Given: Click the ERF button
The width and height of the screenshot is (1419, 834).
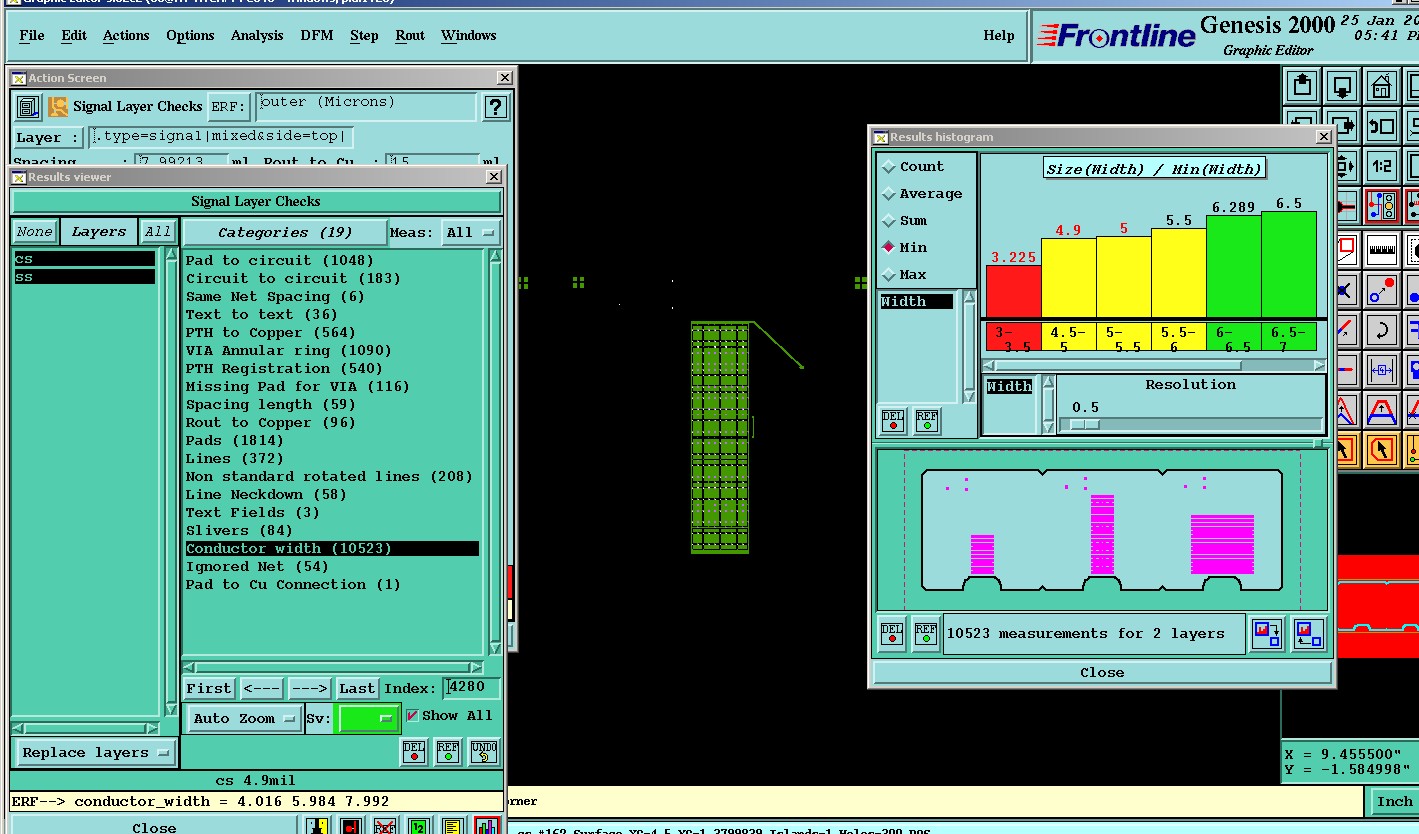Looking at the screenshot, I should pyautogui.click(x=228, y=107).
